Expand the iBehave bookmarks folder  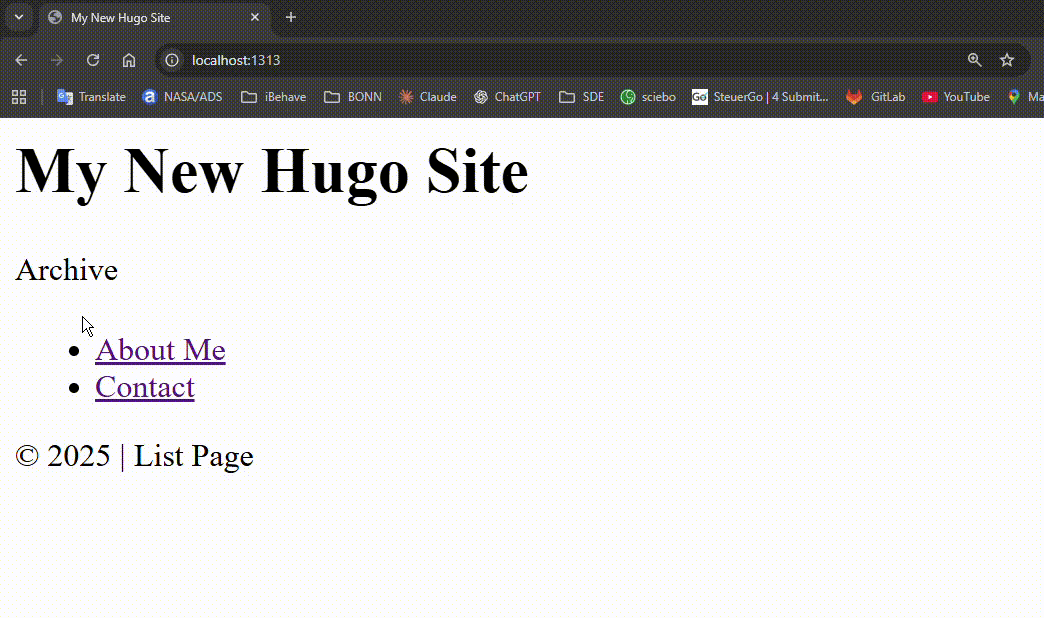click(273, 97)
